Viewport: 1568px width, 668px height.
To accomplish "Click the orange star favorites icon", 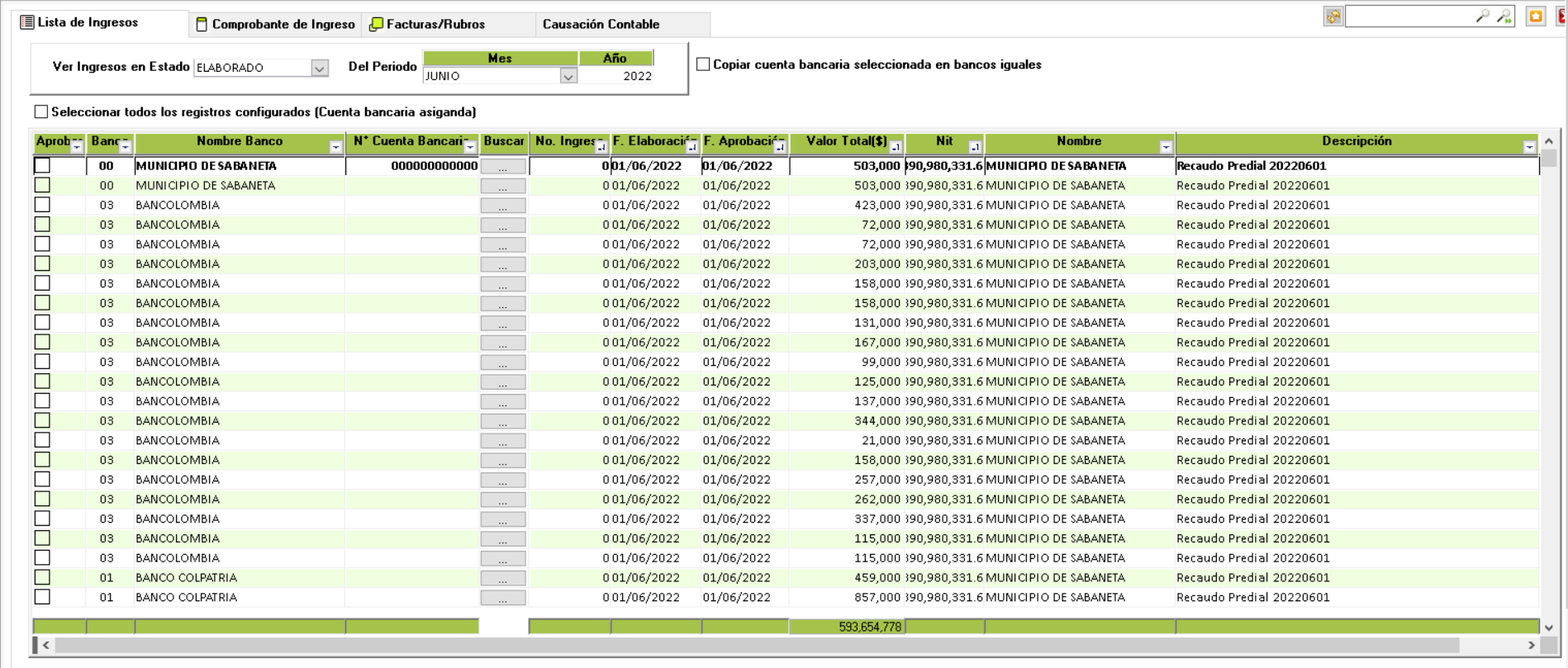I will coord(1536,17).
